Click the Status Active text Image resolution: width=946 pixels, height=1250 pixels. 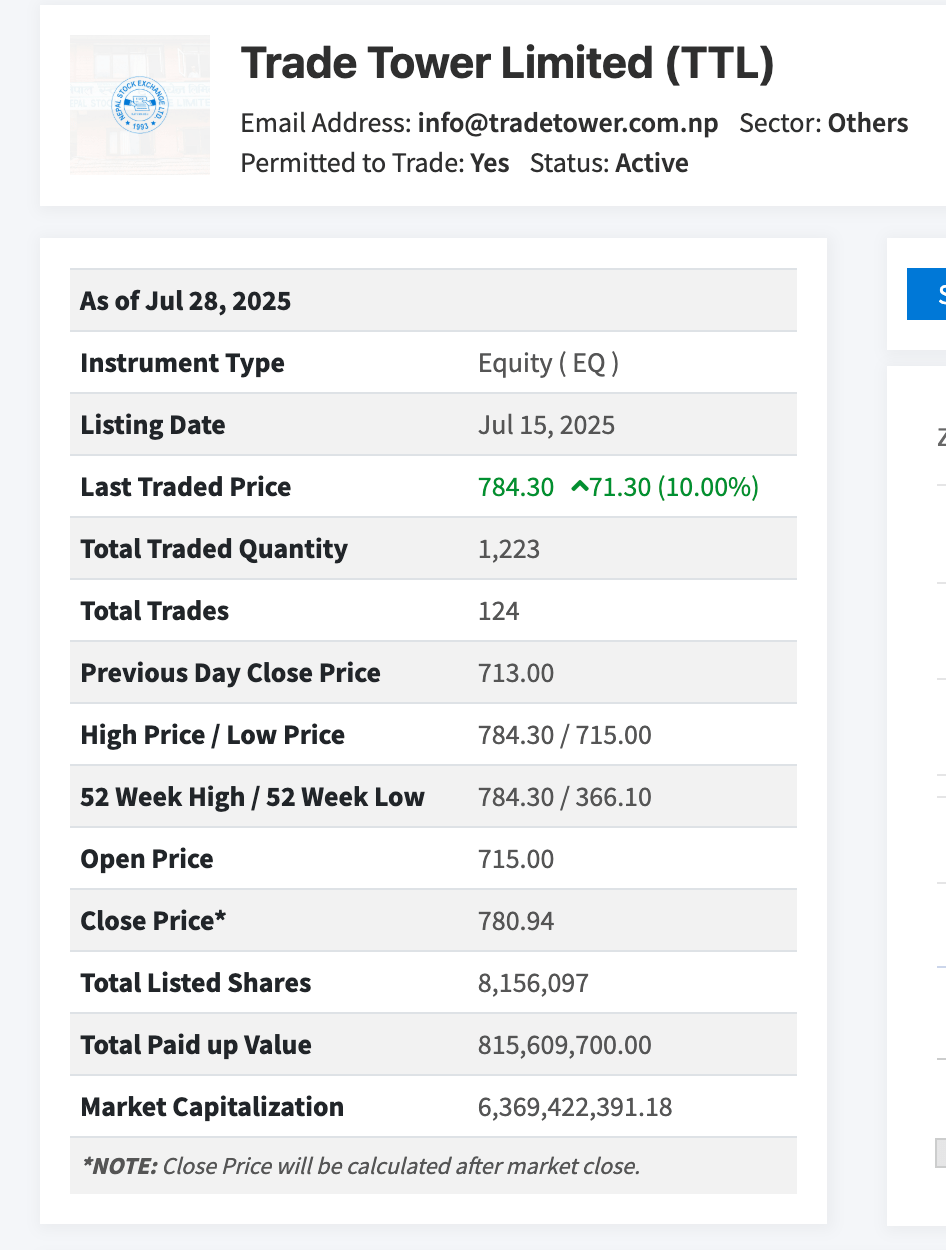(x=609, y=163)
